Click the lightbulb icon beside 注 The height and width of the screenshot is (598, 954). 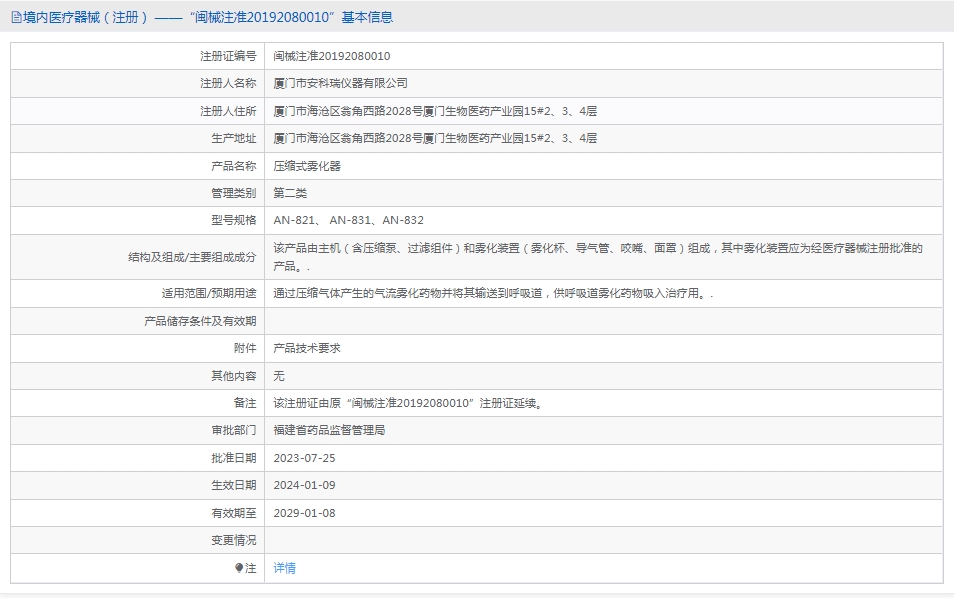tap(239, 568)
